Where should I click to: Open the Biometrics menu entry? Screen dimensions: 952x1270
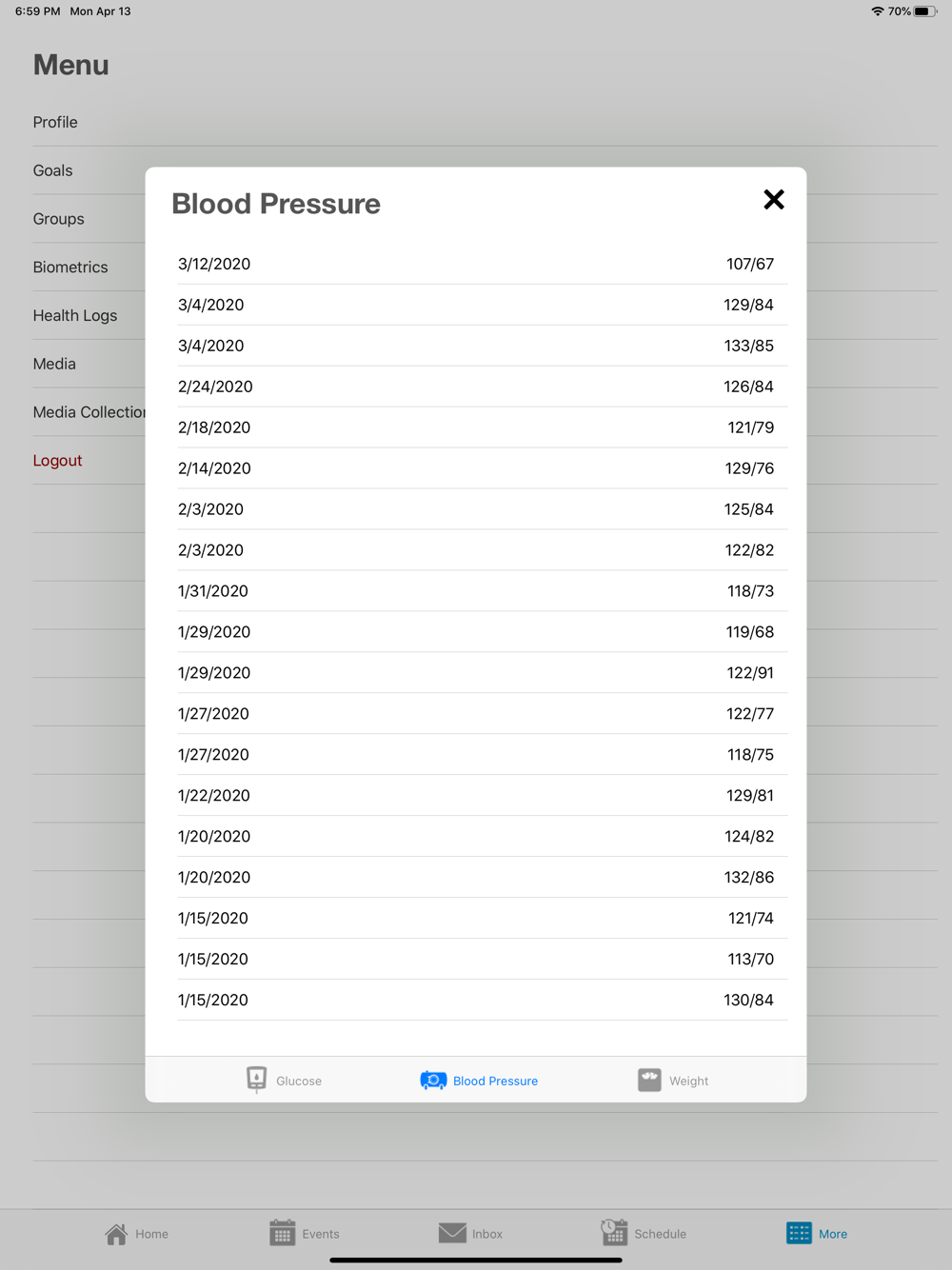(x=70, y=268)
